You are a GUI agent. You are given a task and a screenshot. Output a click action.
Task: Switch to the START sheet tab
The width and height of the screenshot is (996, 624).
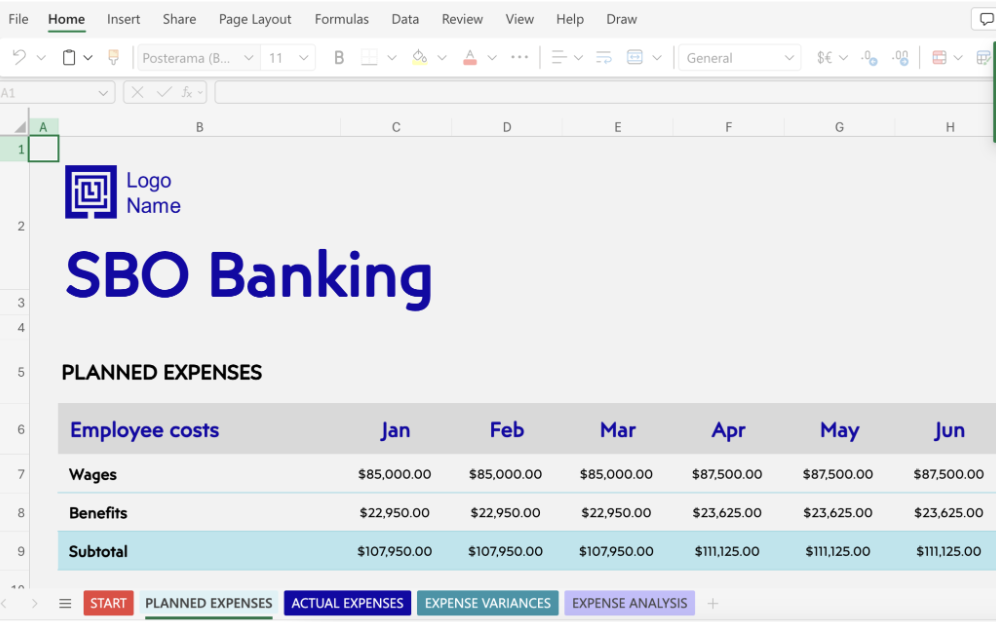[108, 603]
